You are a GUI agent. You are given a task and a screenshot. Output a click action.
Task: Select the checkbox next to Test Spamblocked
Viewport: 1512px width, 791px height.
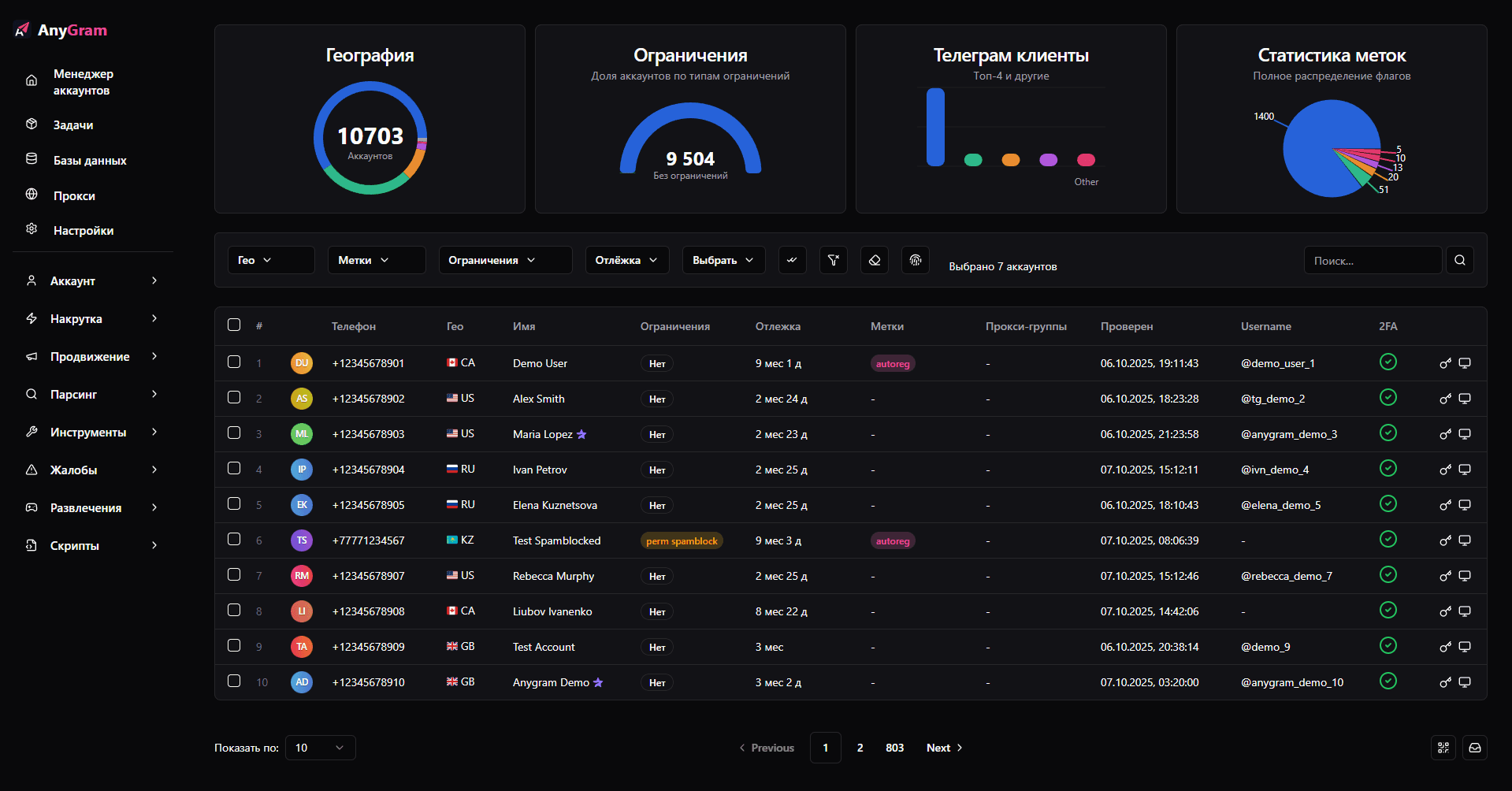(233, 540)
